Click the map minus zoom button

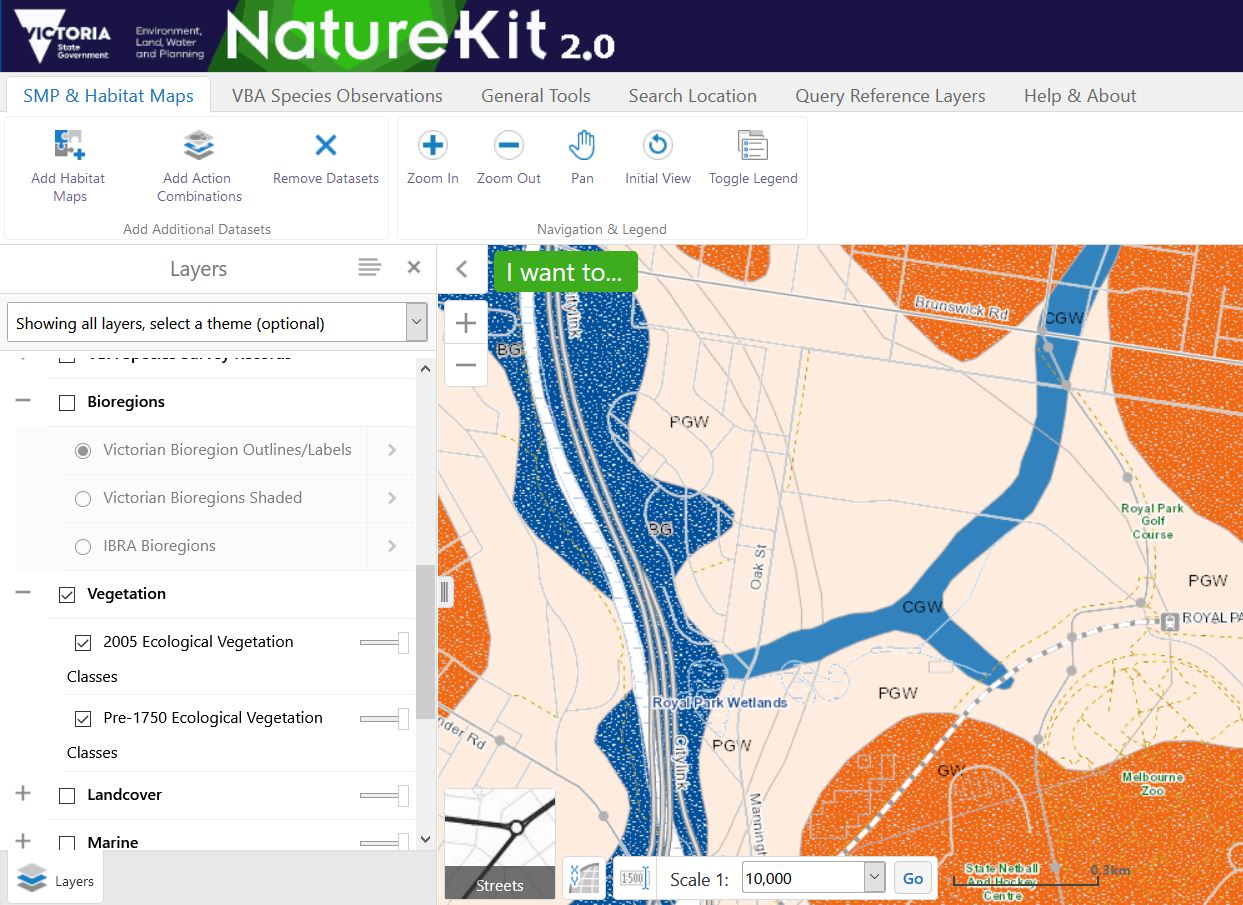click(466, 365)
